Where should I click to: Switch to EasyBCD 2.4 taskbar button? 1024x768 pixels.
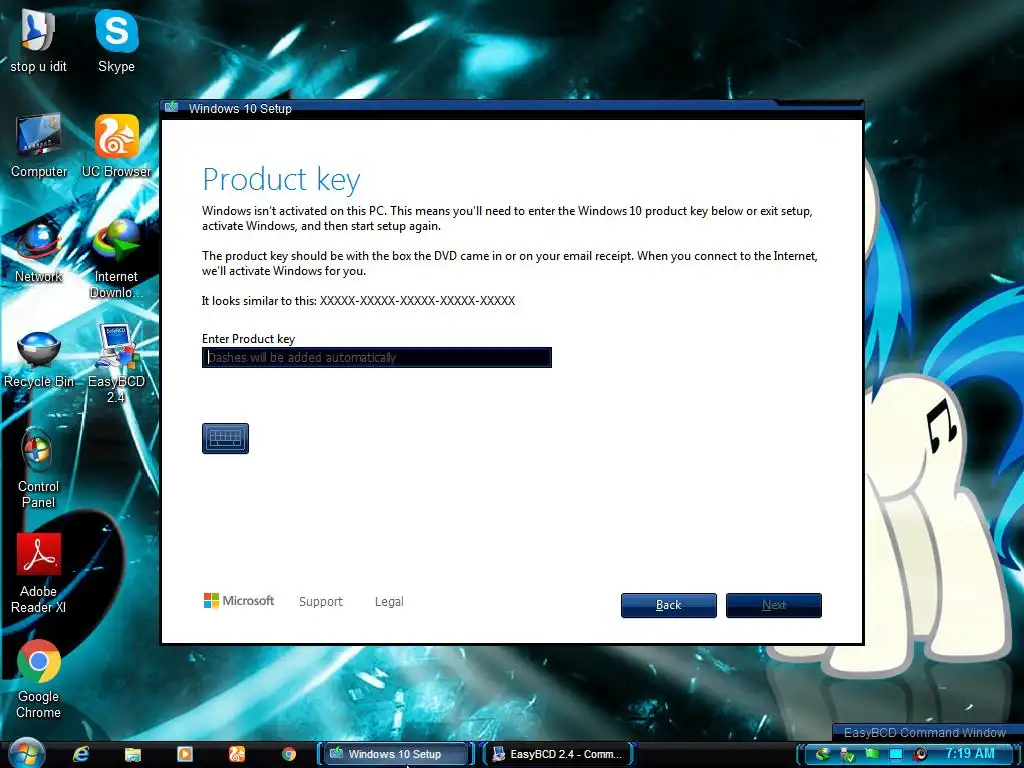click(x=559, y=754)
